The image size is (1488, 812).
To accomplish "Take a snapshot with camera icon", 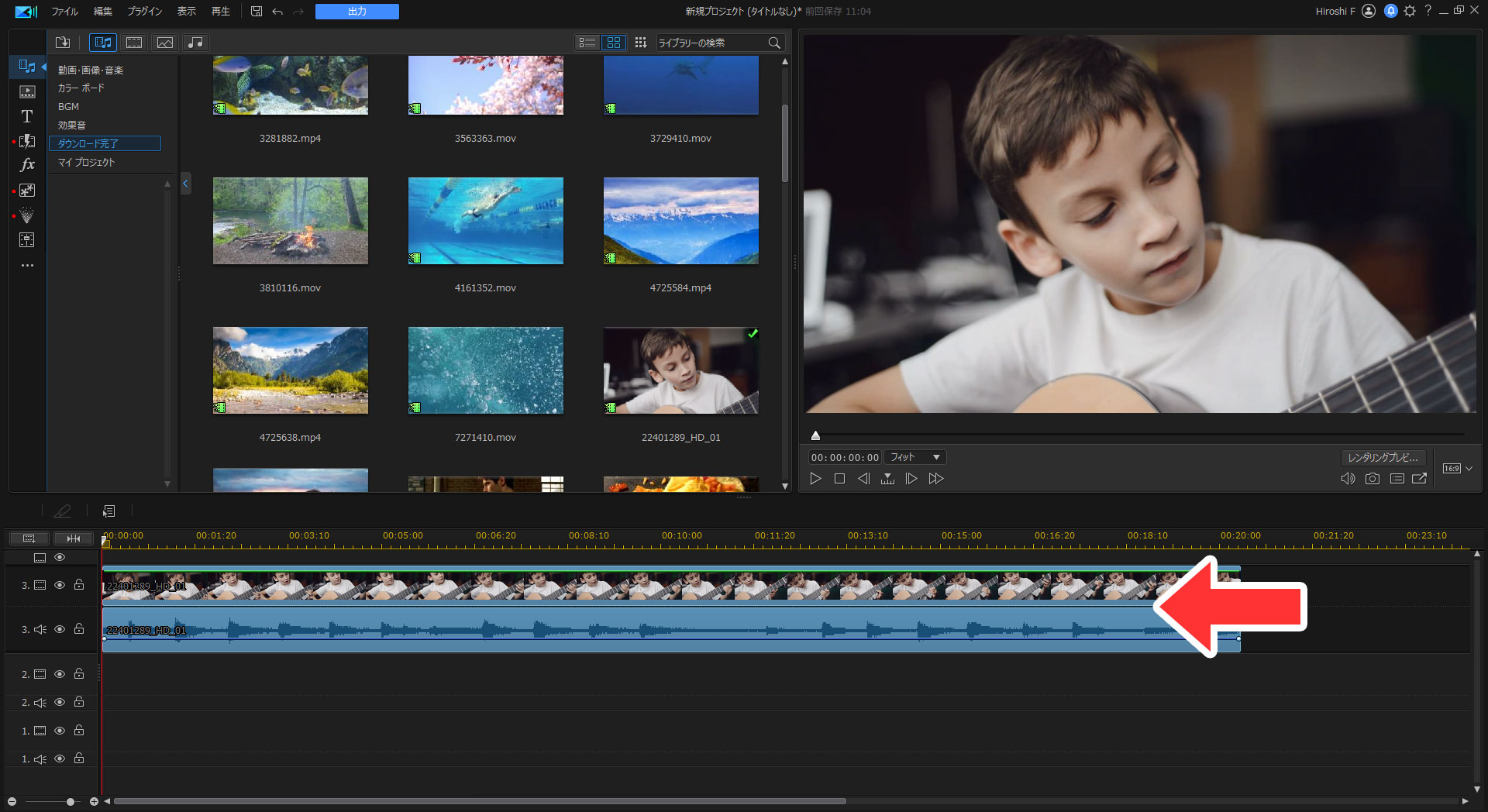I will 1372,479.
